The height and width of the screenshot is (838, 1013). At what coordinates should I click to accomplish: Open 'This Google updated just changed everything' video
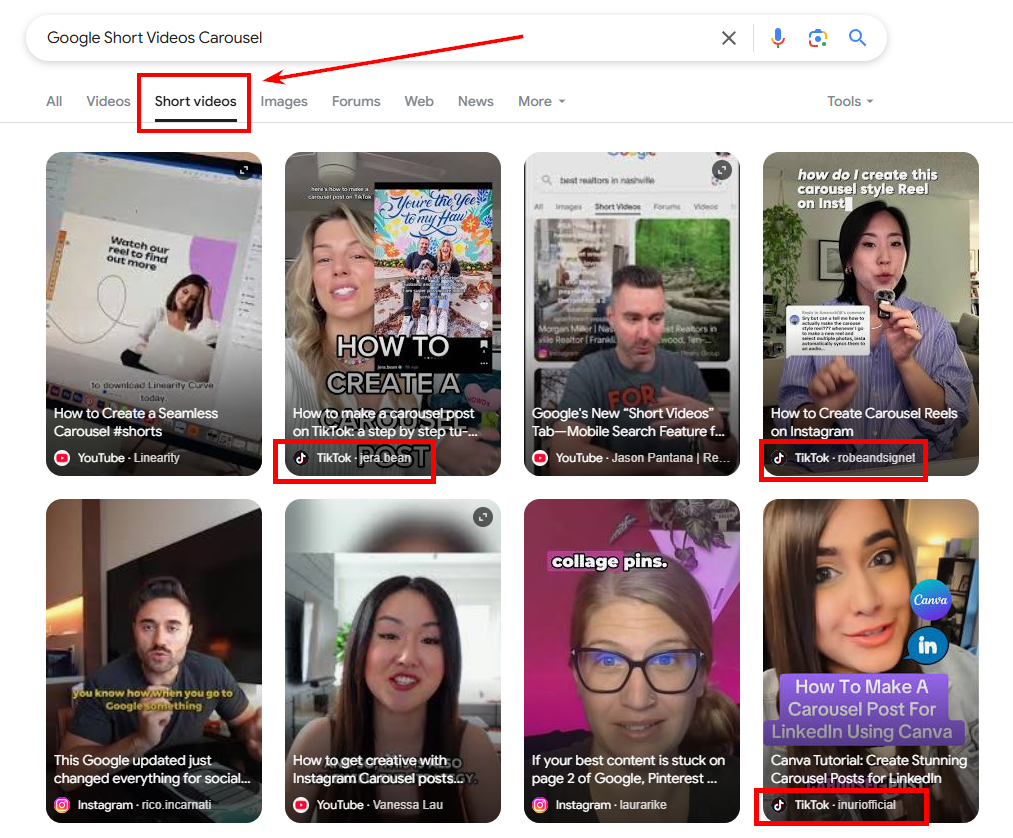pyautogui.click(x=152, y=769)
